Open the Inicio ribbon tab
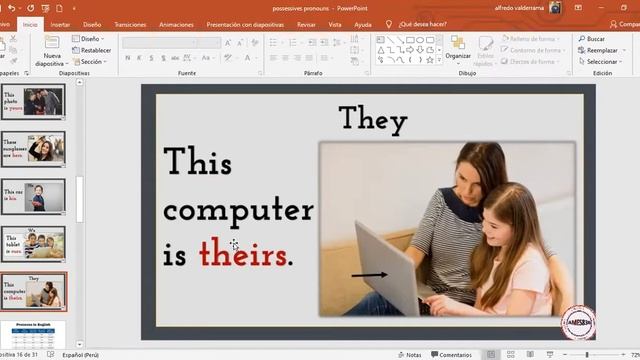 point(30,24)
